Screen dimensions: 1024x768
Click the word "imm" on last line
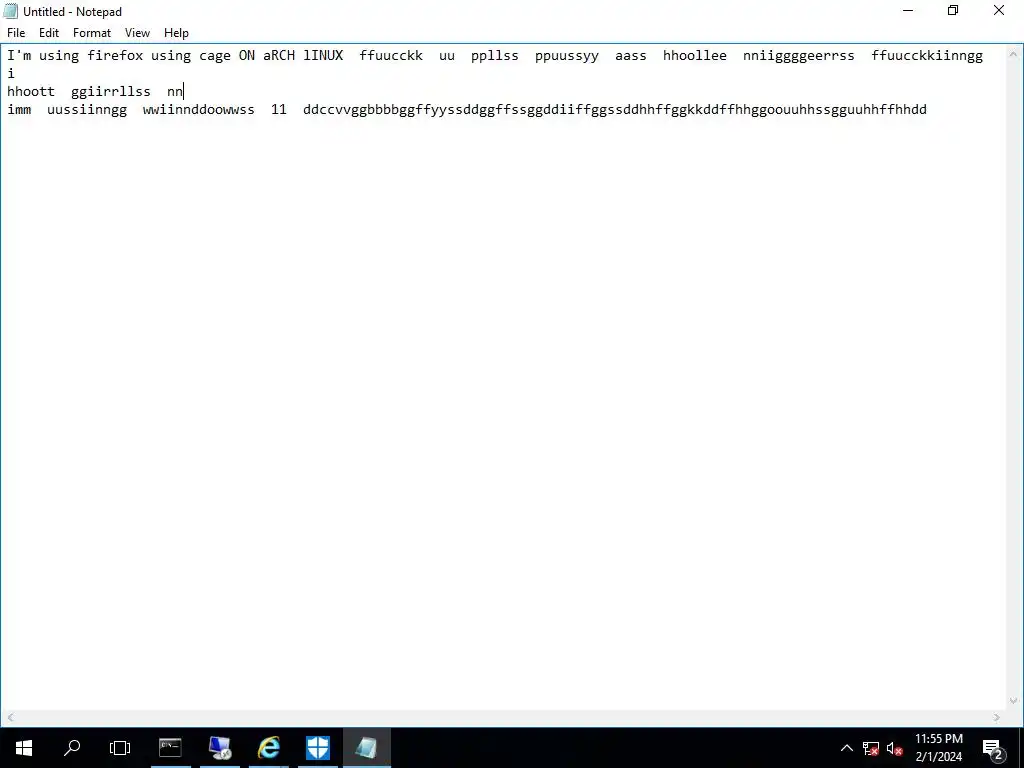click(19, 109)
